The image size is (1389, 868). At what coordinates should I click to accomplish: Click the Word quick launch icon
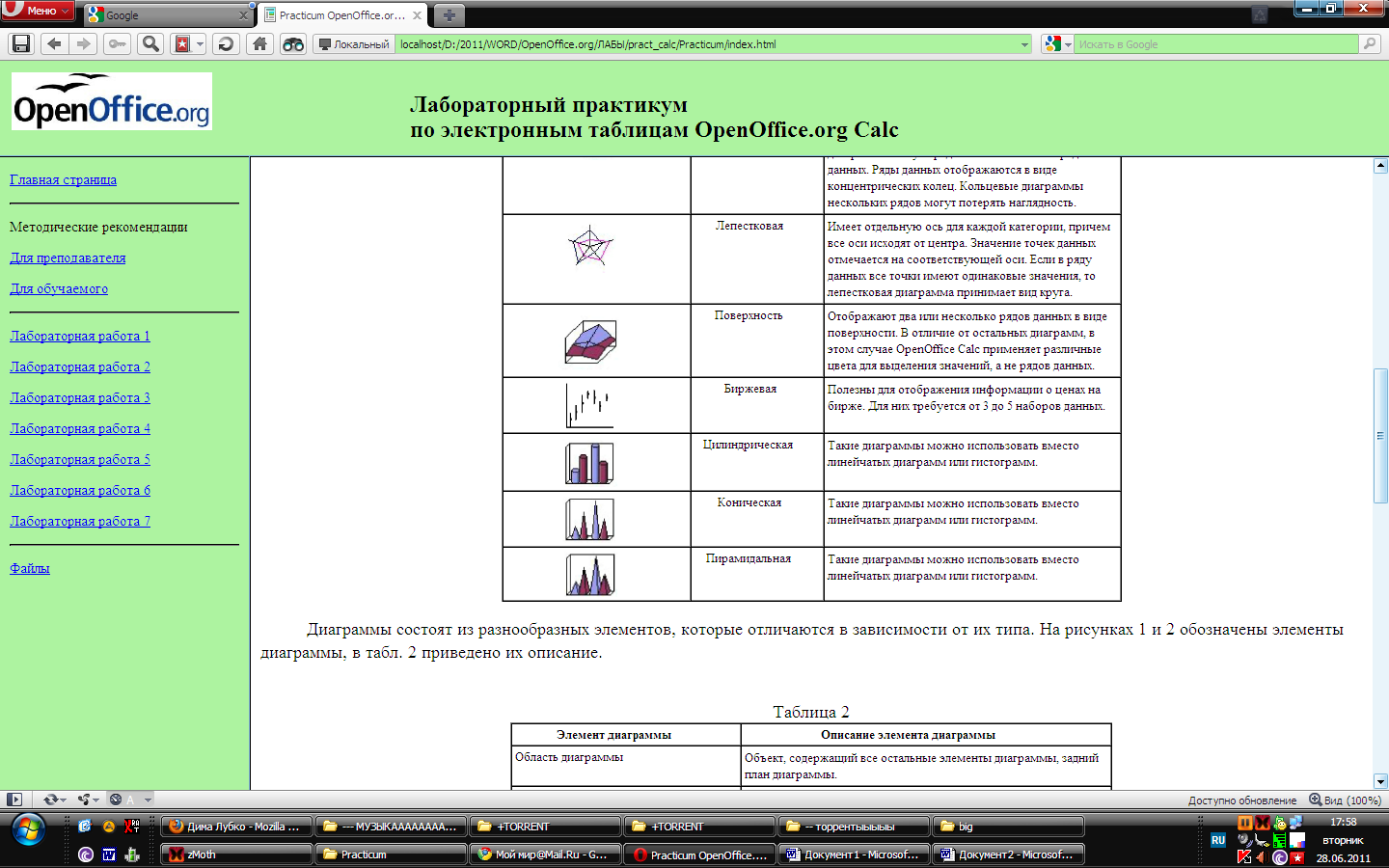pyautogui.click(x=109, y=854)
